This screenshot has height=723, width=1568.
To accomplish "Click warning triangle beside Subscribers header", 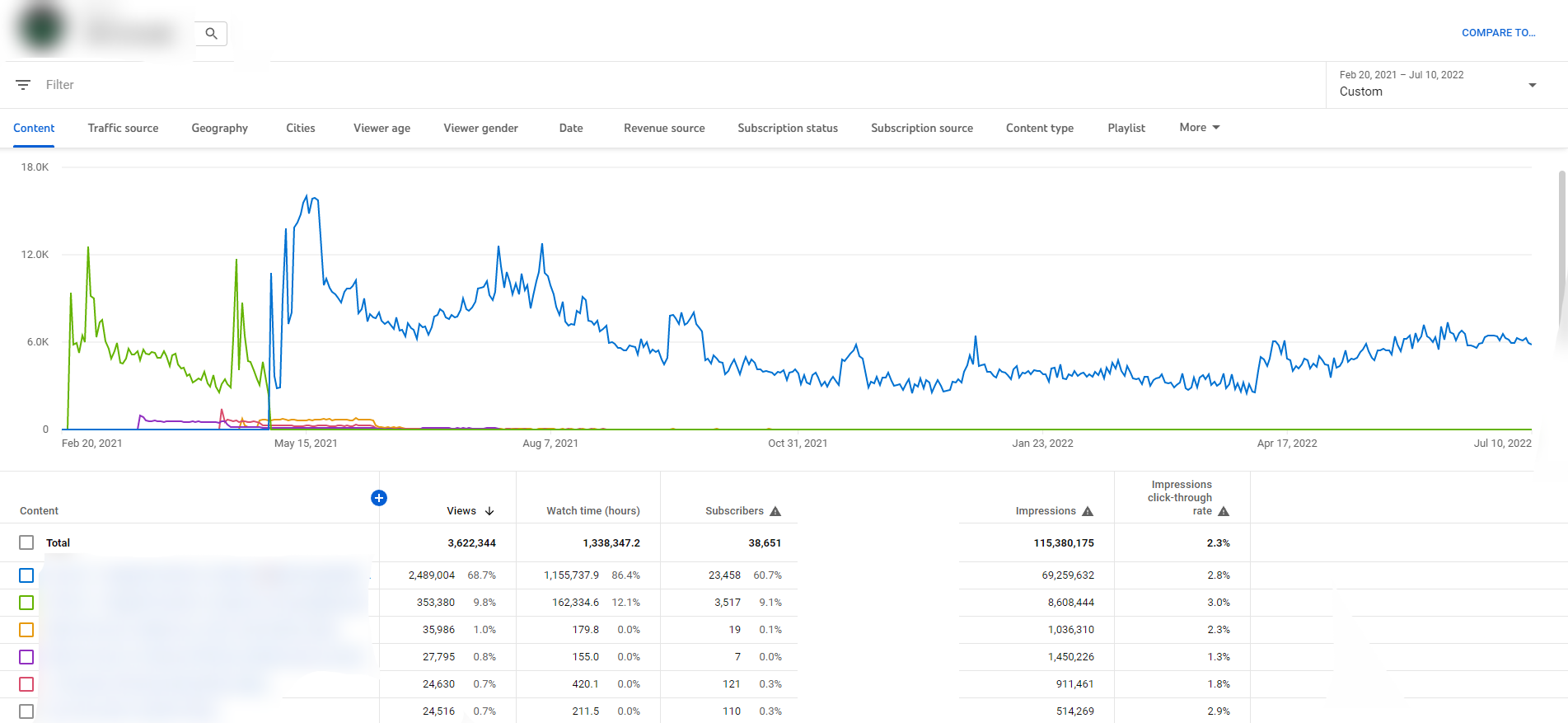I will 775,511.
